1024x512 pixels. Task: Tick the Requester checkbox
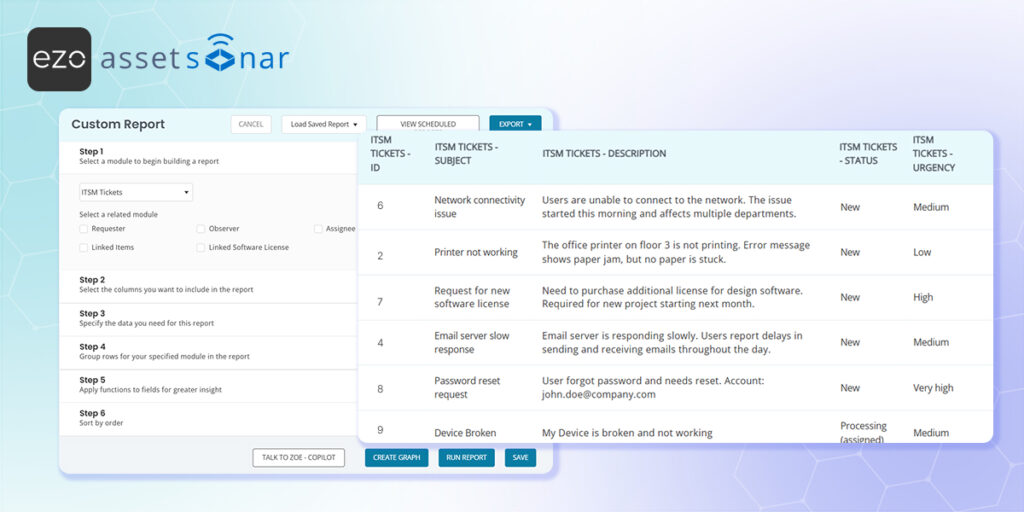[84, 229]
